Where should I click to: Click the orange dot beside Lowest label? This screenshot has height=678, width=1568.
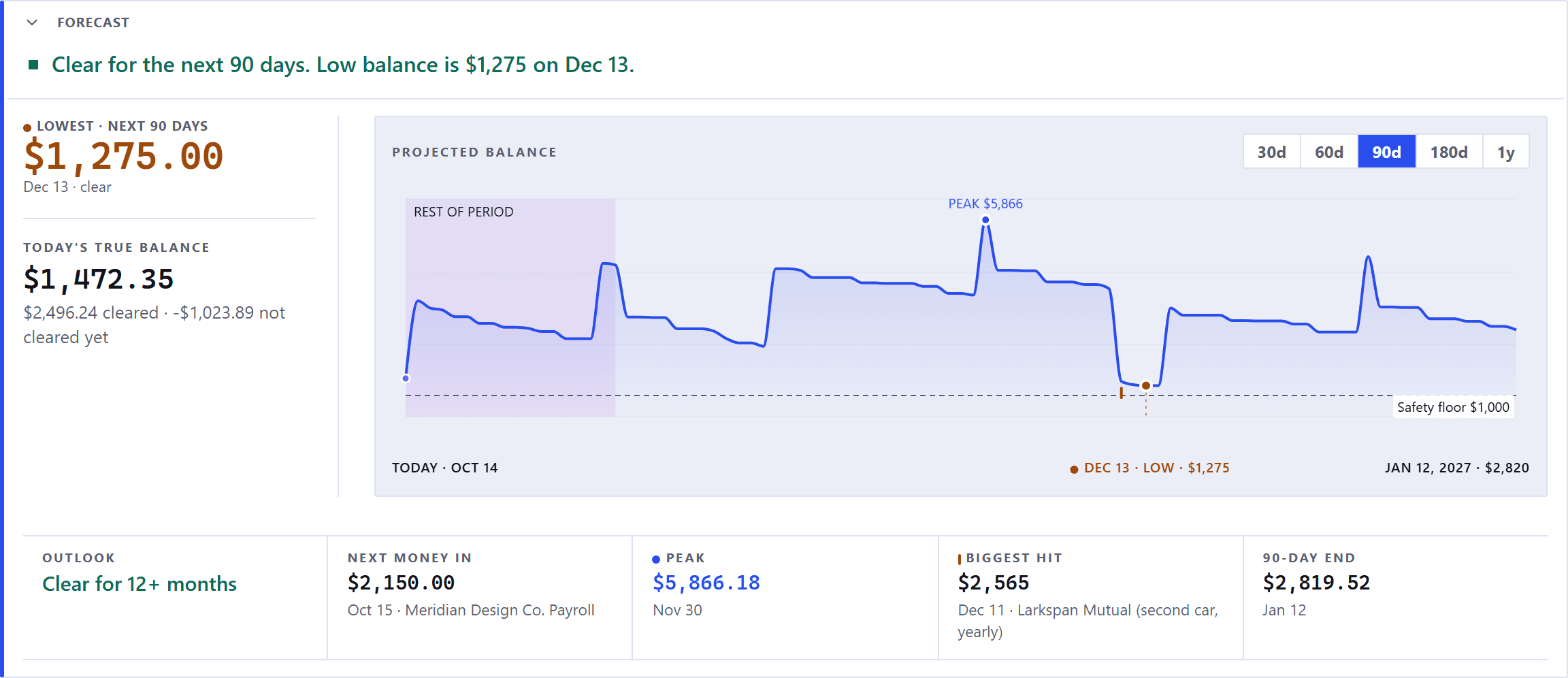(27, 127)
